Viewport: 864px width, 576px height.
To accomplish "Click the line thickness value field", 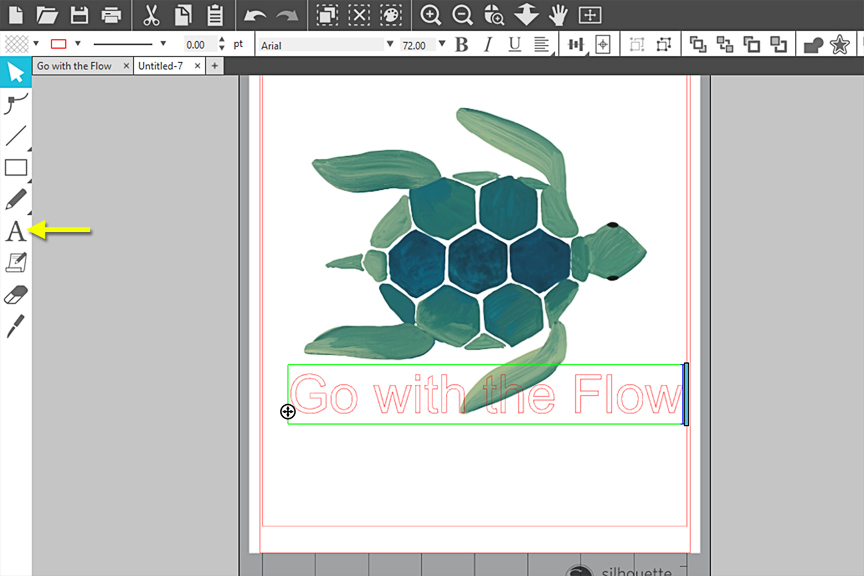I will [201, 45].
